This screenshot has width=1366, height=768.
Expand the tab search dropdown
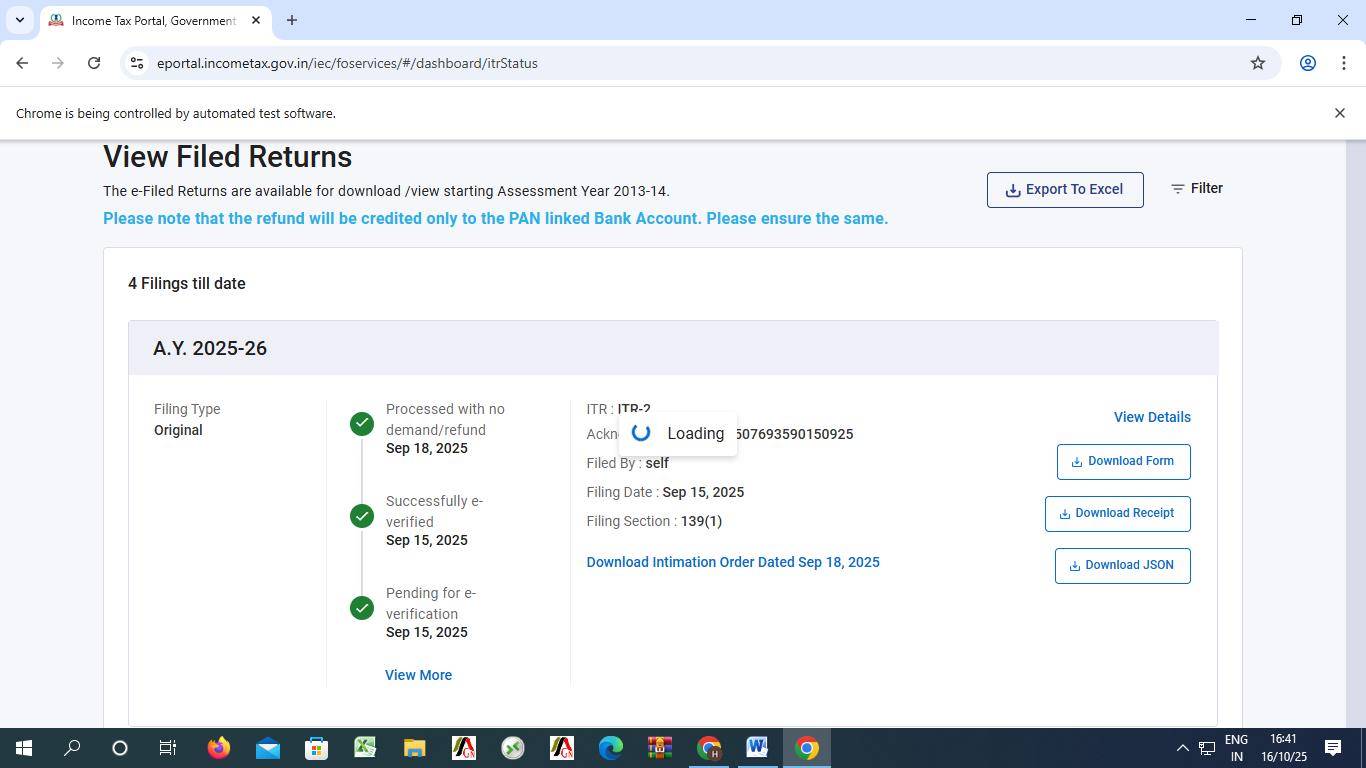pyautogui.click(x=19, y=20)
